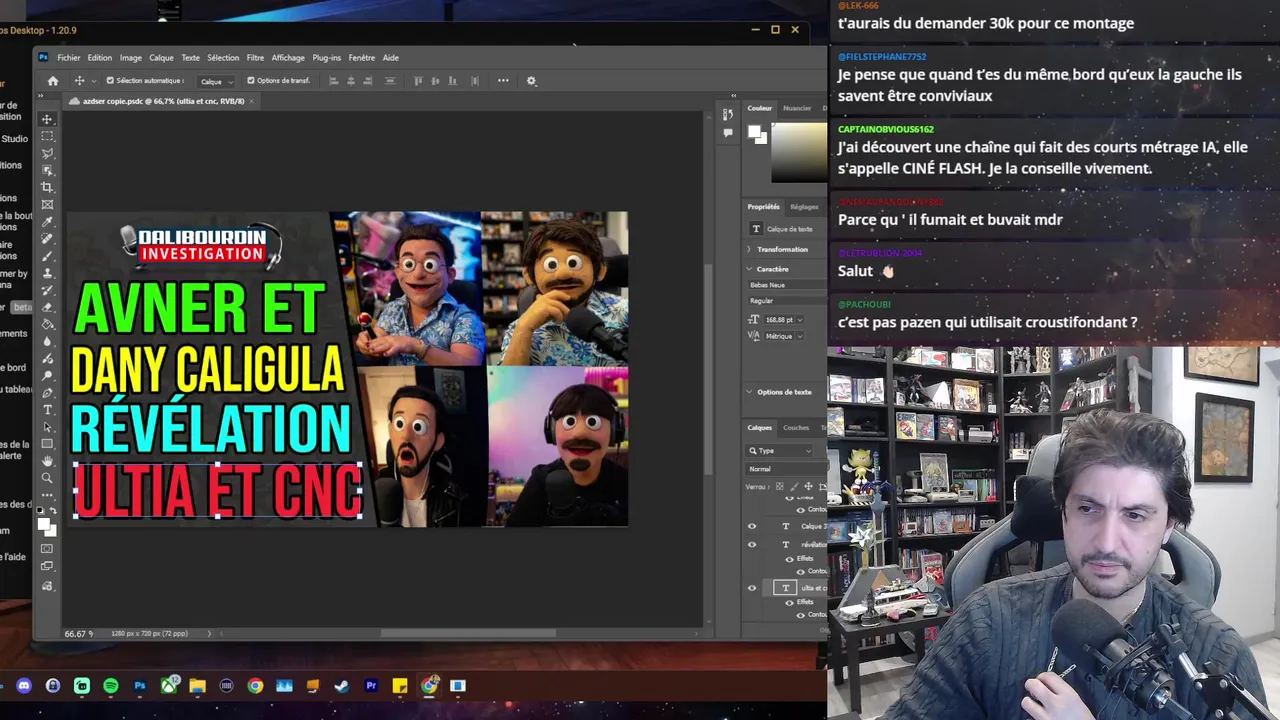
Task: Open Spotify from the taskbar
Action: point(111,686)
